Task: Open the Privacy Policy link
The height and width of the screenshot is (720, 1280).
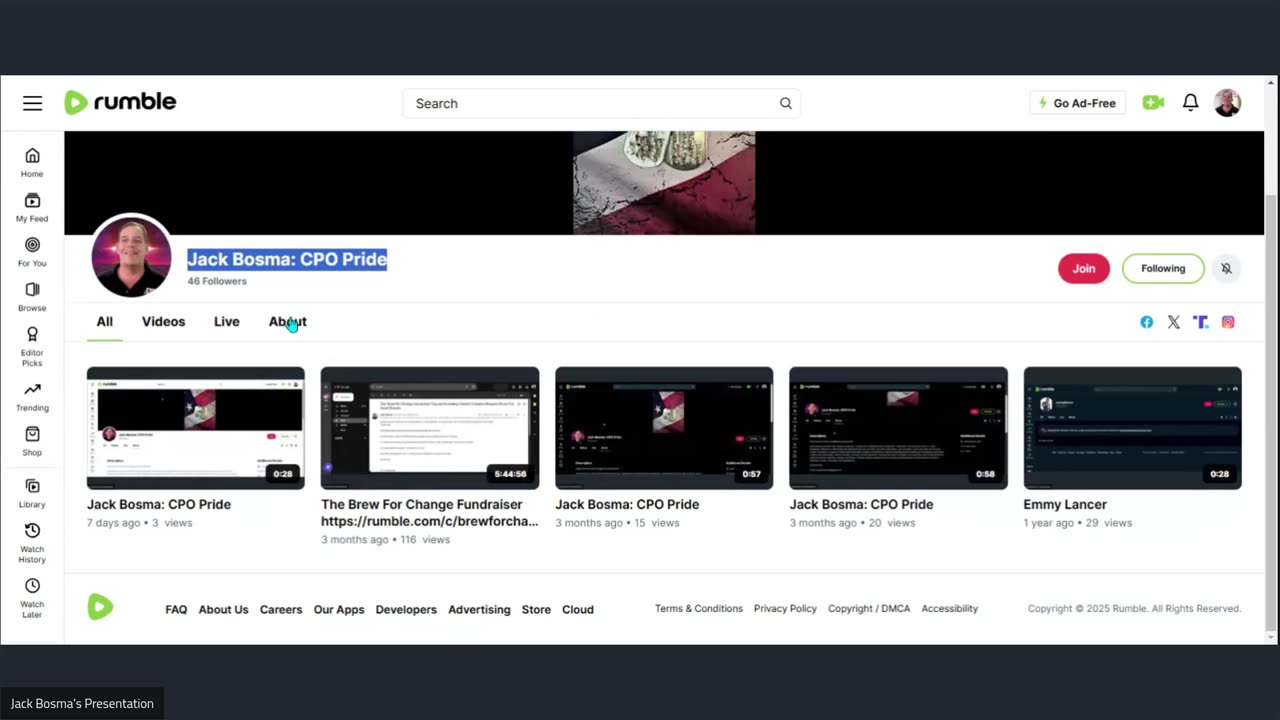Action: [785, 608]
